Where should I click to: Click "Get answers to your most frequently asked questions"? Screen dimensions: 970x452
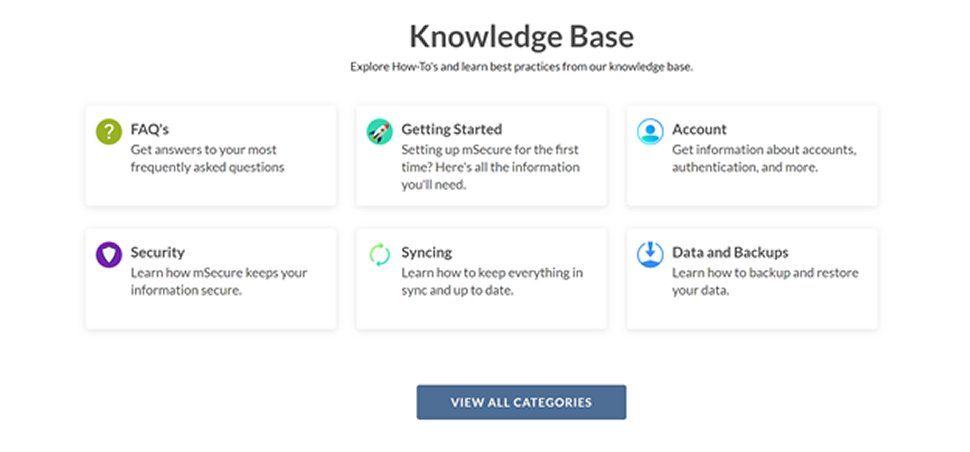(x=207, y=158)
